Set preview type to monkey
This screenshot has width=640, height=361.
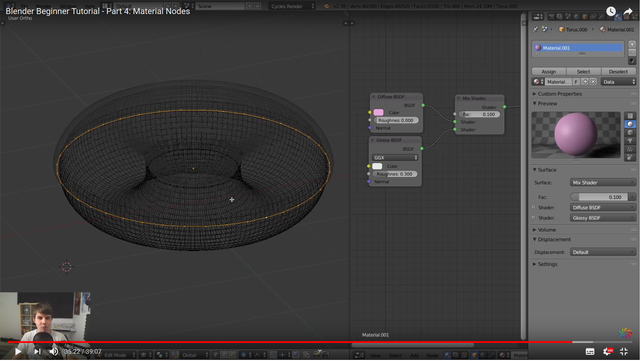point(630,140)
